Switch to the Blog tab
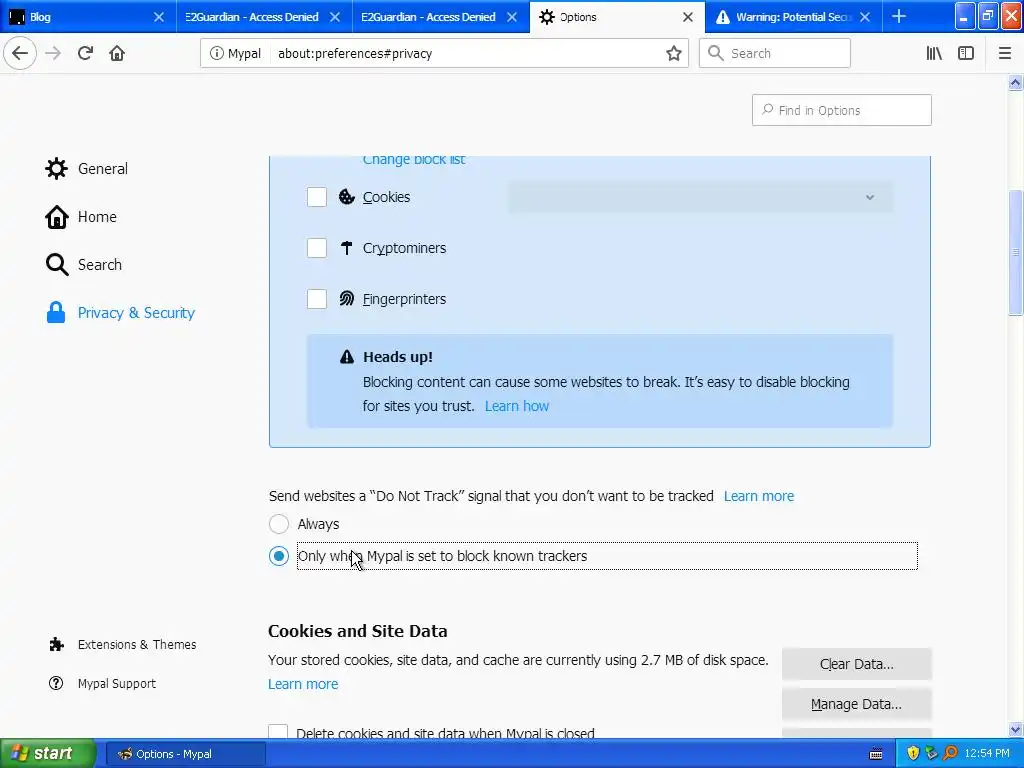1024x768 pixels. click(x=88, y=17)
